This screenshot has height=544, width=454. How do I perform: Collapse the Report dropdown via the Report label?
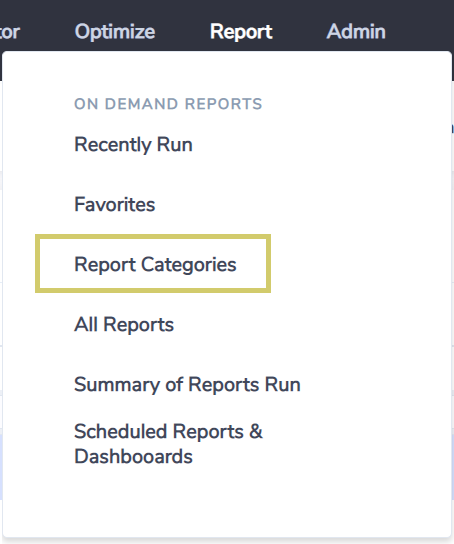(241, 32)
